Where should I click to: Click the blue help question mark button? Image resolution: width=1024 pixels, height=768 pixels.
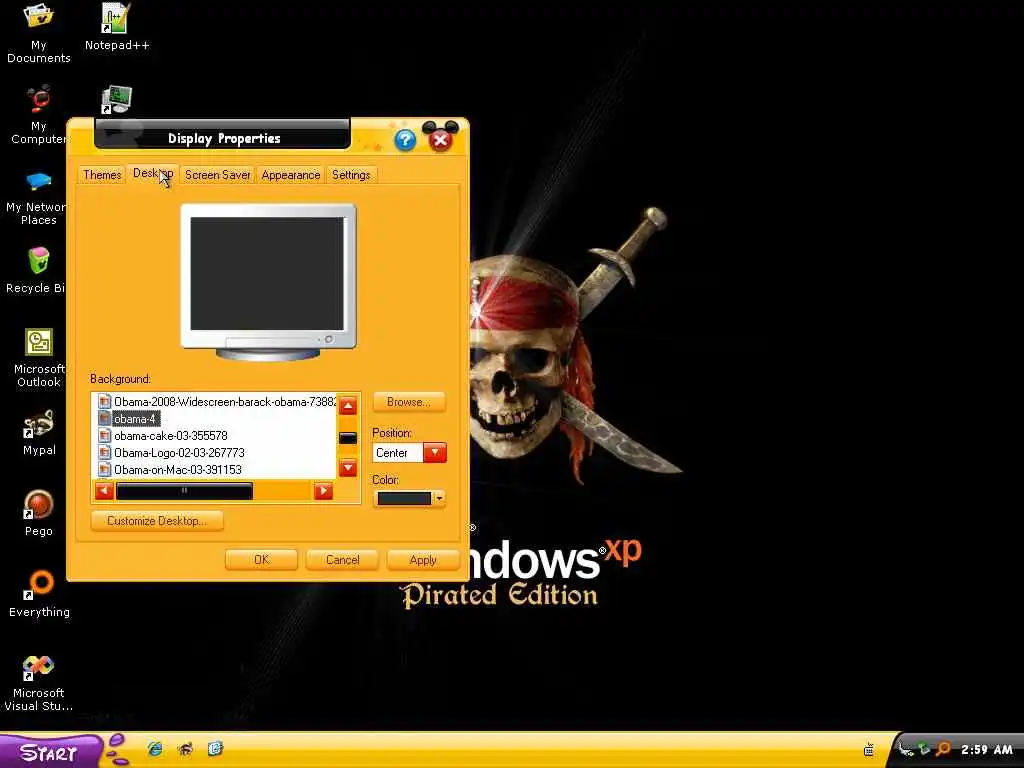coord(405,140)
